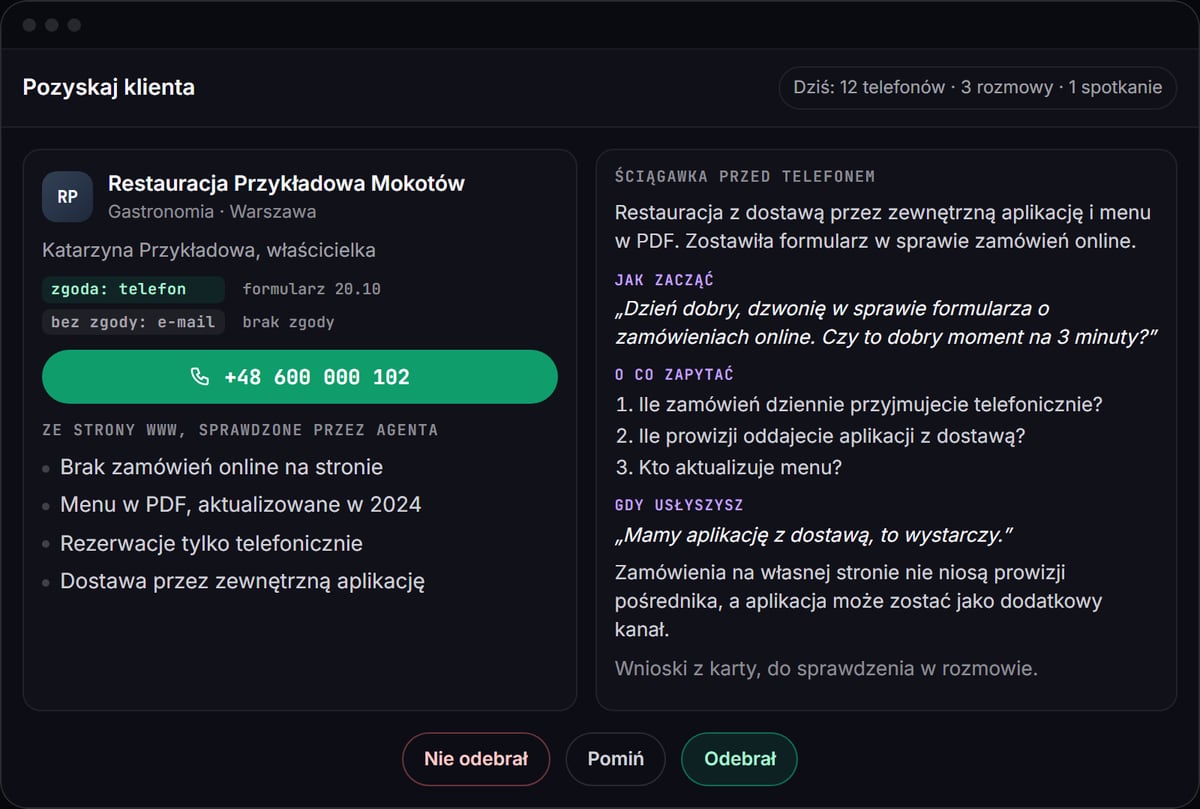Mark the call as "Nie odebrał"
Screen dimensions: 1200x809
coord(476,759)
